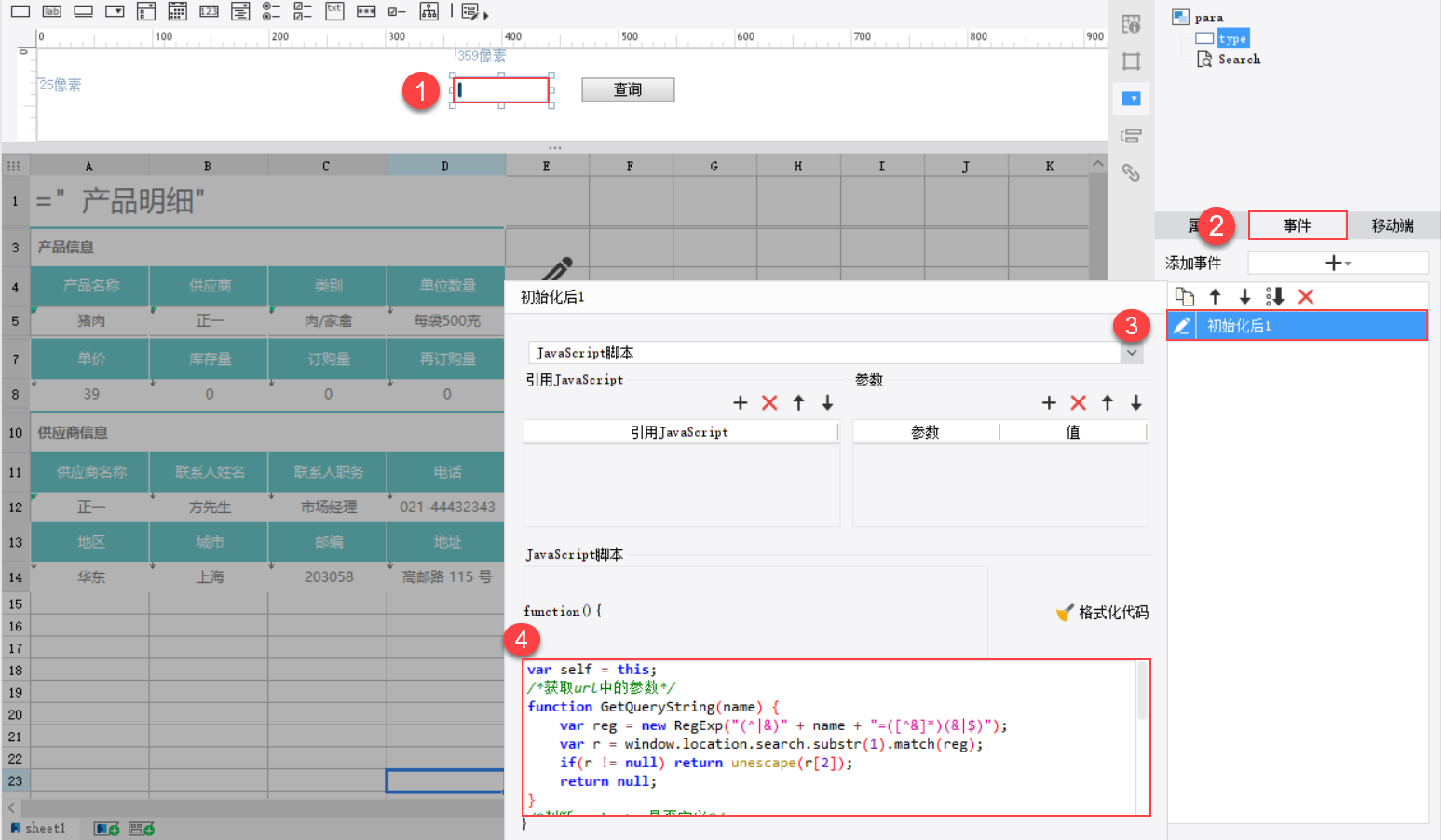Click the selected text box widget on canvas
The width and height of the screenshot is (1441, 840).
502,90
